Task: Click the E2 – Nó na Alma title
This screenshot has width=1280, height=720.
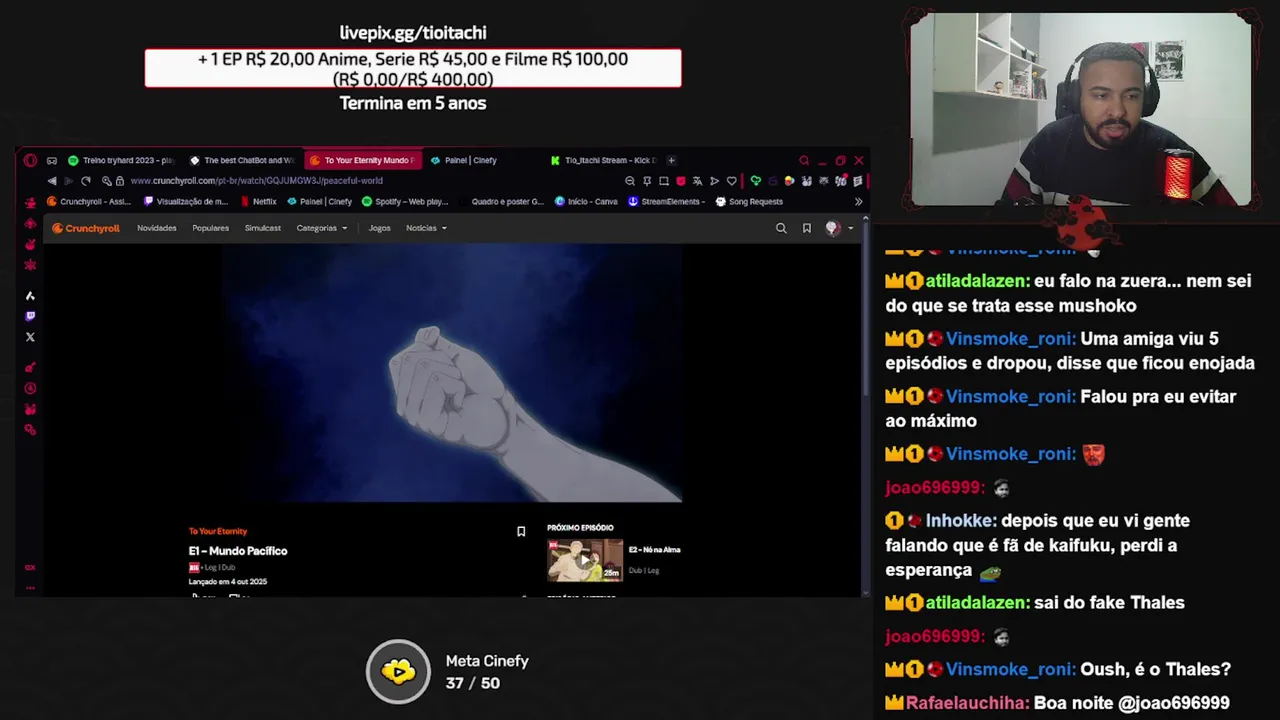Action: (x=655, y=549)
